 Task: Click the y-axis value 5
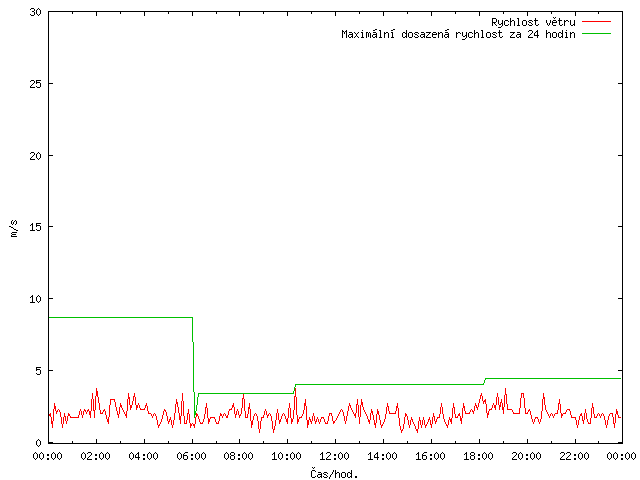click(38, 371)
